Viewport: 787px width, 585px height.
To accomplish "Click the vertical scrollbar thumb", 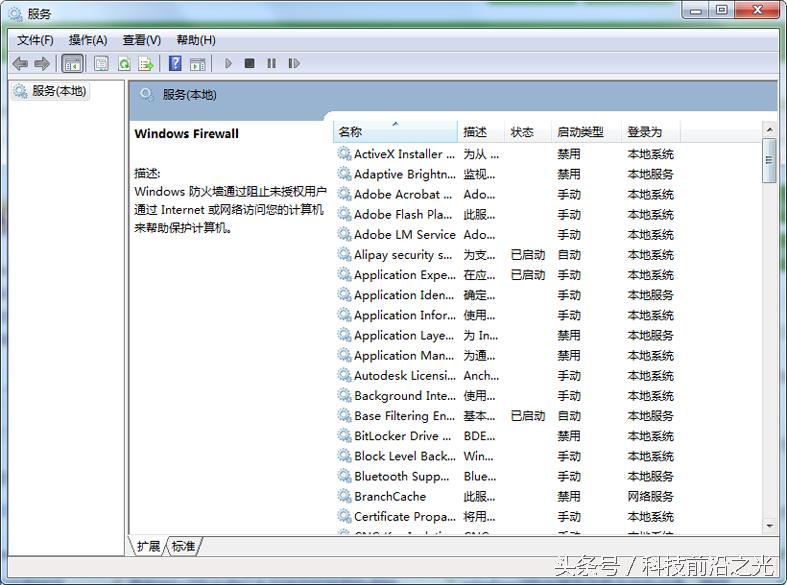I will pyautogui.click(x=769, y=161).
